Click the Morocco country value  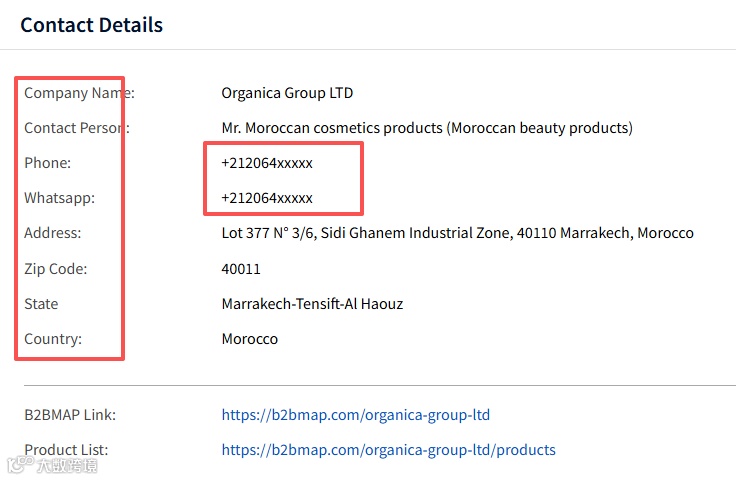[250, 339]
